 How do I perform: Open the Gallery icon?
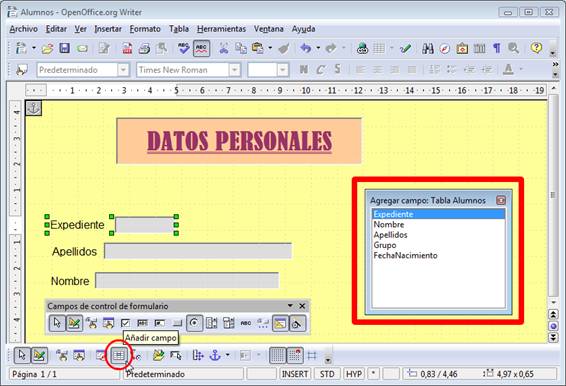coord(462,48)
